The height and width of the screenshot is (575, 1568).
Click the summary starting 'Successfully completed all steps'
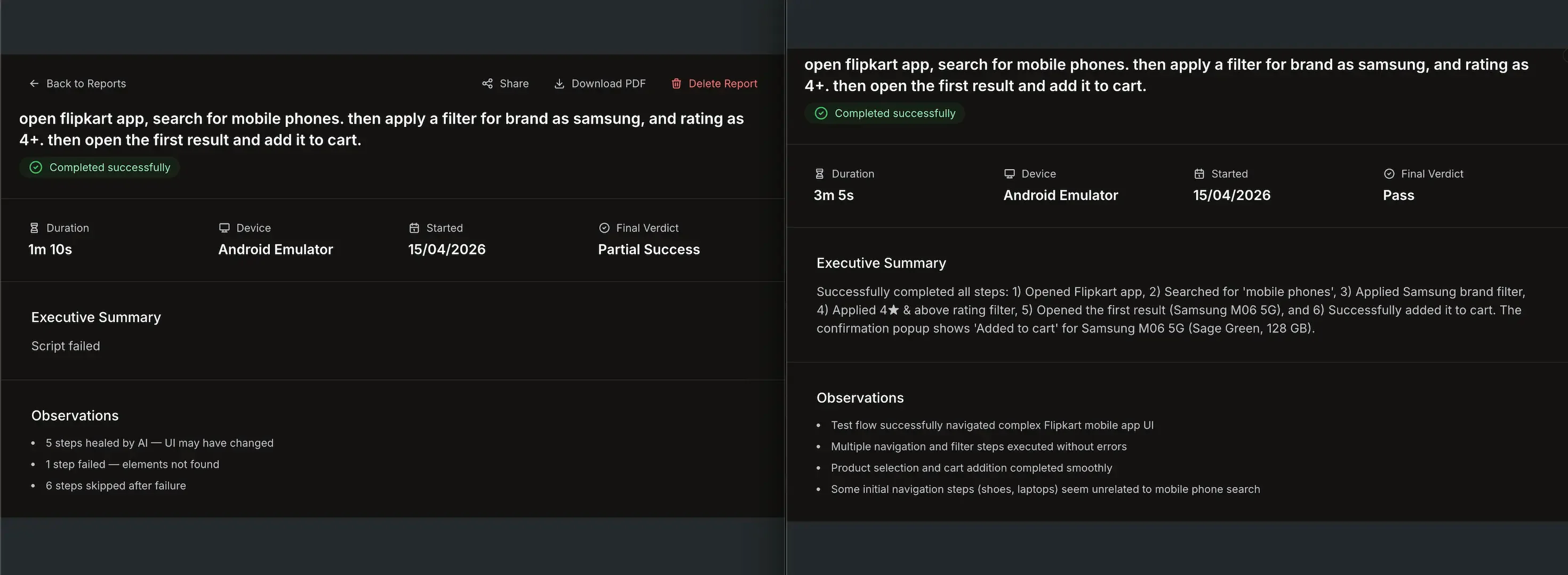tap(1171, 310)
